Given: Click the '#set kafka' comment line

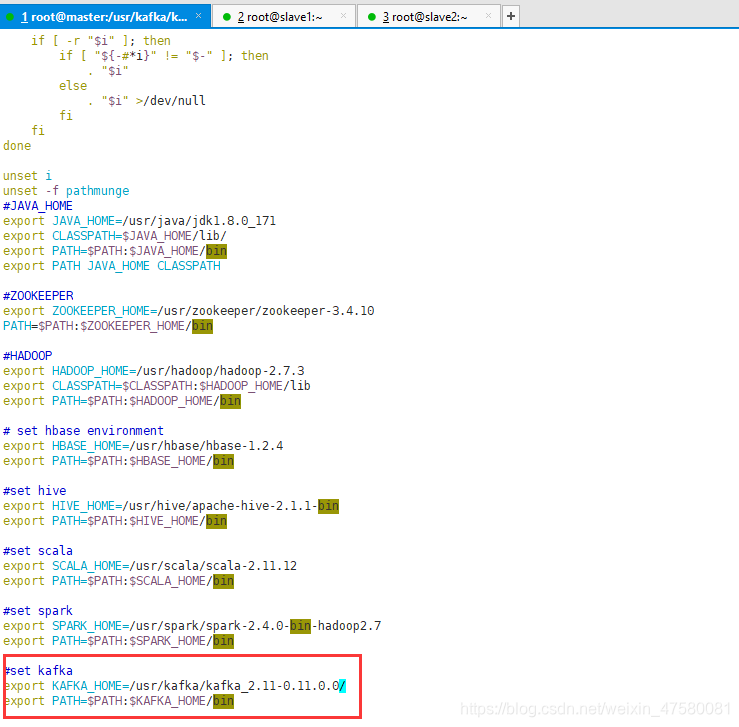Looking at the screenshot, I should pyautogui.click(x=39, y=670).
